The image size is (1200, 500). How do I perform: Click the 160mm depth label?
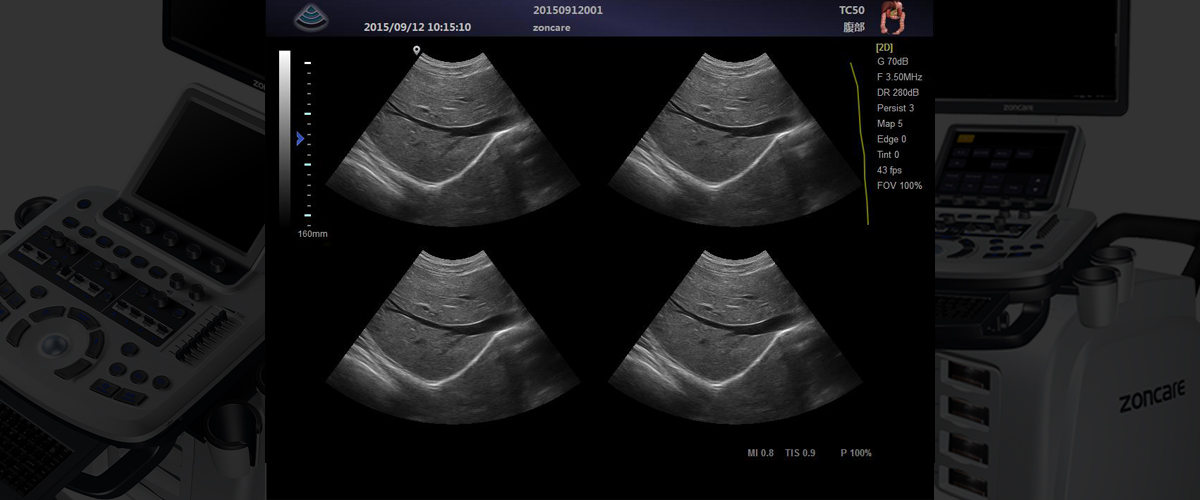(312, 234)
